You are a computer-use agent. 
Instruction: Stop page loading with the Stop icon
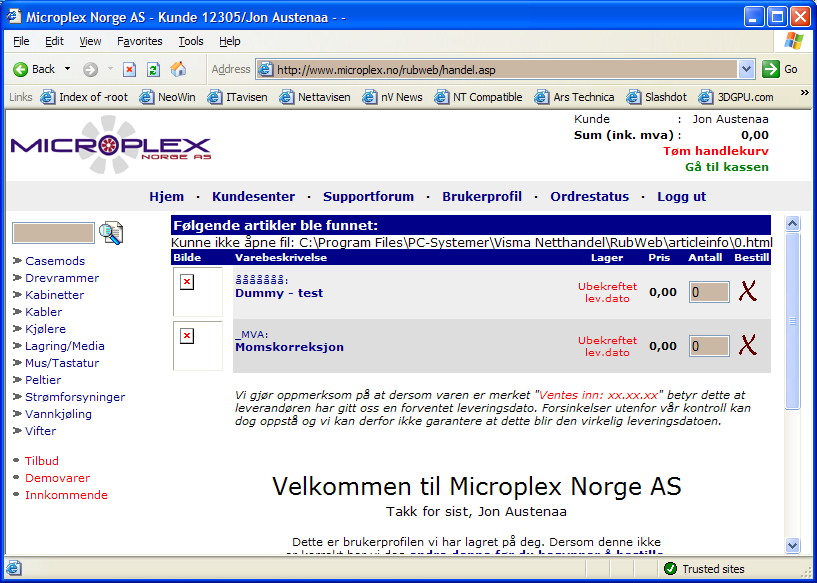coord(129,69)
